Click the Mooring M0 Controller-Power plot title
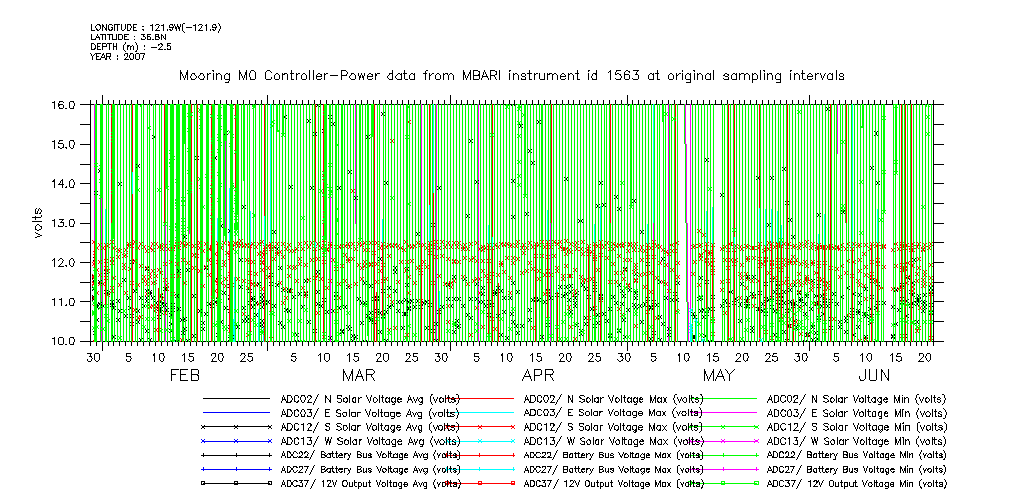The image size is (1009, 504). [511, 76]
